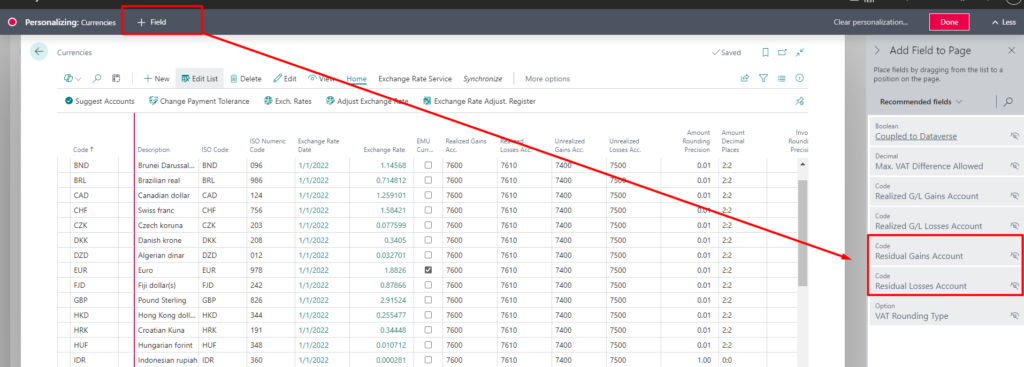The height and width of the screenshot is (367, 1024).
Task: Open the search magnifier in the Currencies toolbar
Action: point(97,78)
